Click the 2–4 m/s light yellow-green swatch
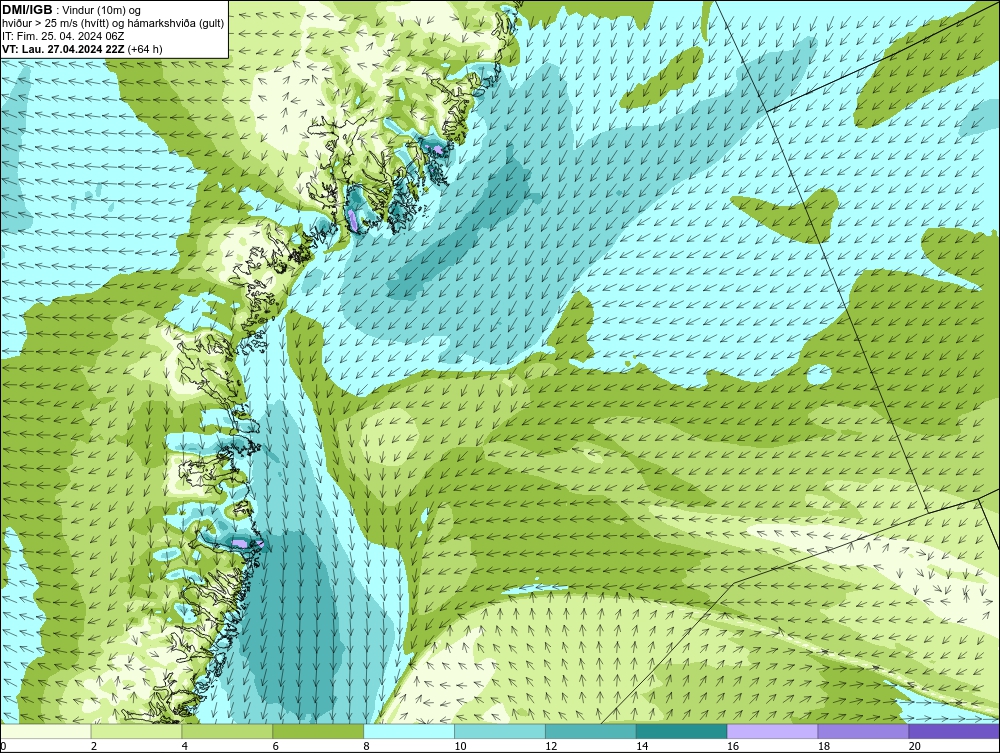Screen dimensions: 1000x753 pyautogui.click(x=136, y=731)
